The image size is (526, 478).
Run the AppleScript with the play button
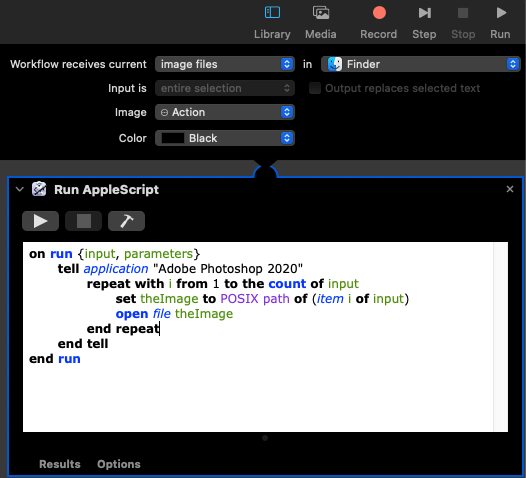click(x=41, y=221)
